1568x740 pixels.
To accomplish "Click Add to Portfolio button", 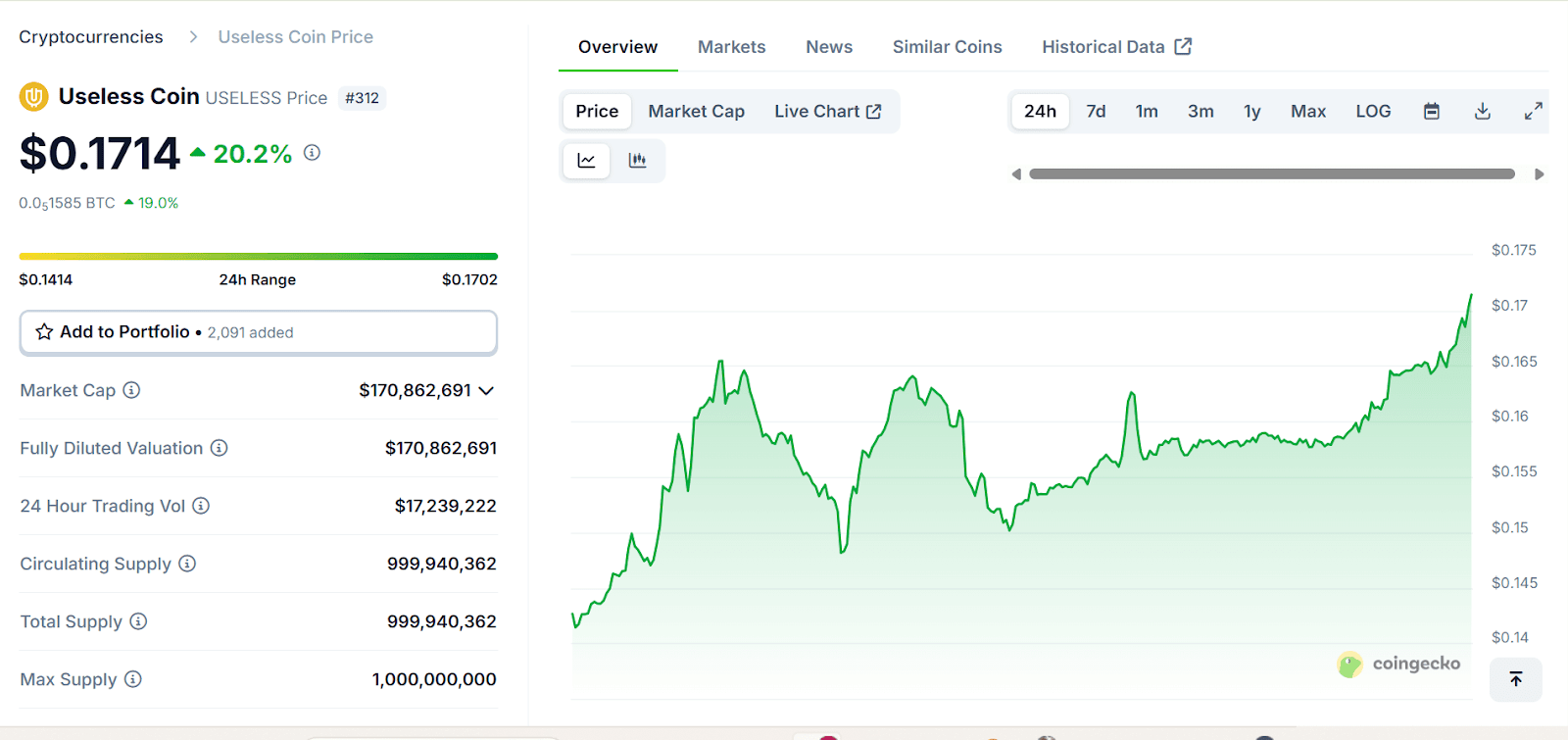I will 259,332.
